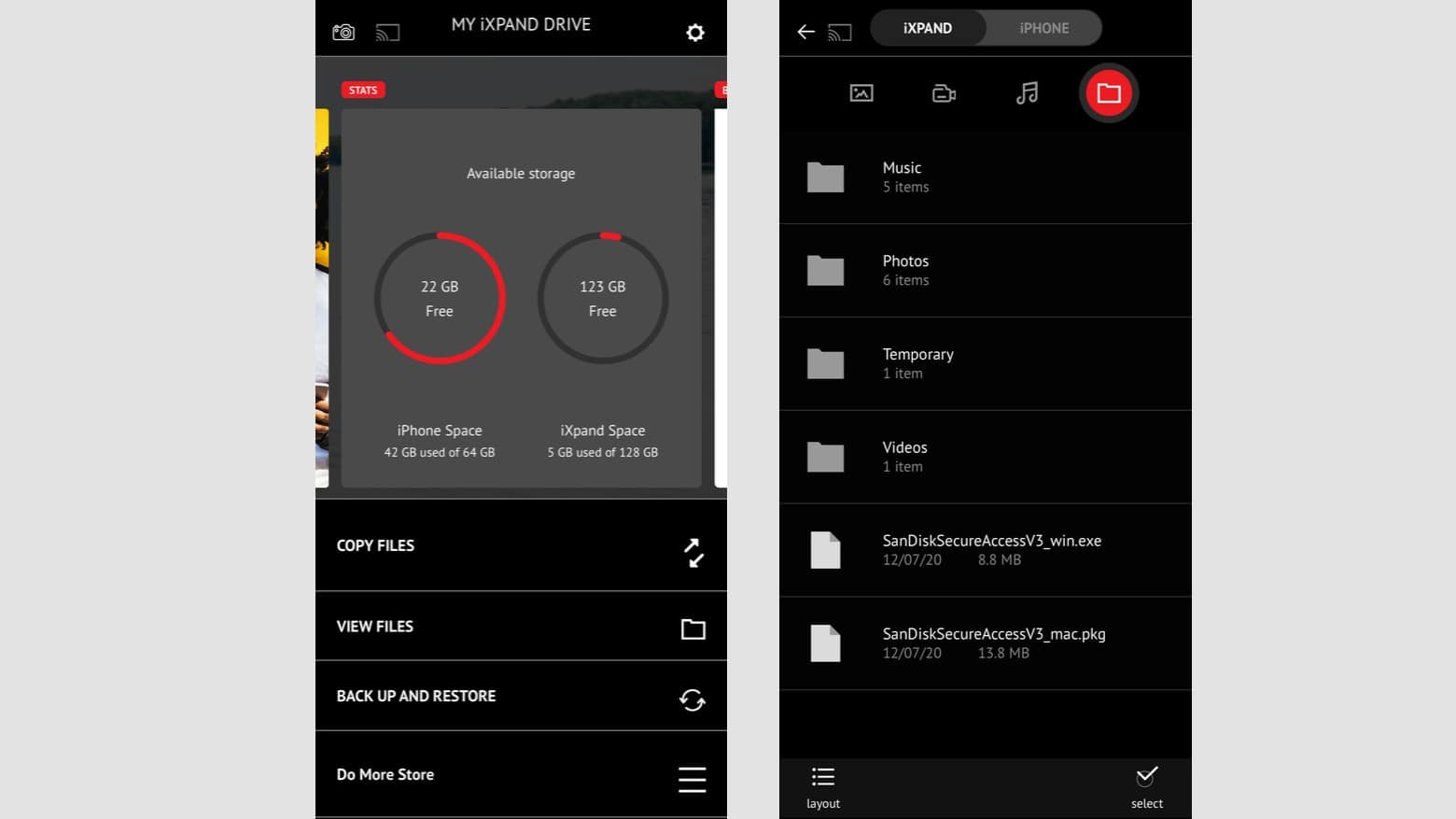Switch to the iPHONE tab
The height and width of the screenshot is (819, 1456).
[x=1043, y=28]
